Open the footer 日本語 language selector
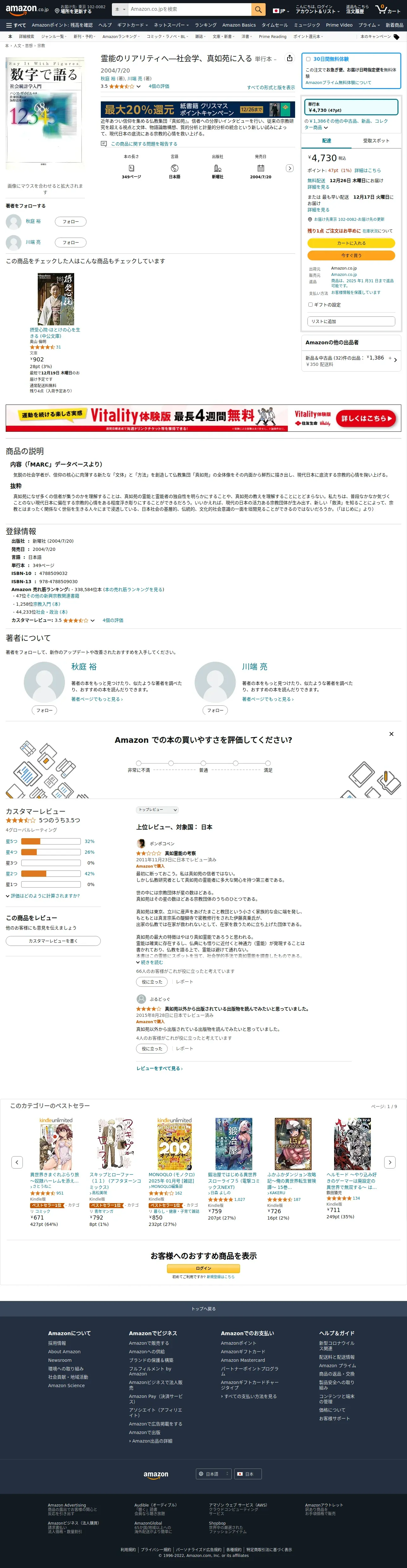 click(214, 1474)
